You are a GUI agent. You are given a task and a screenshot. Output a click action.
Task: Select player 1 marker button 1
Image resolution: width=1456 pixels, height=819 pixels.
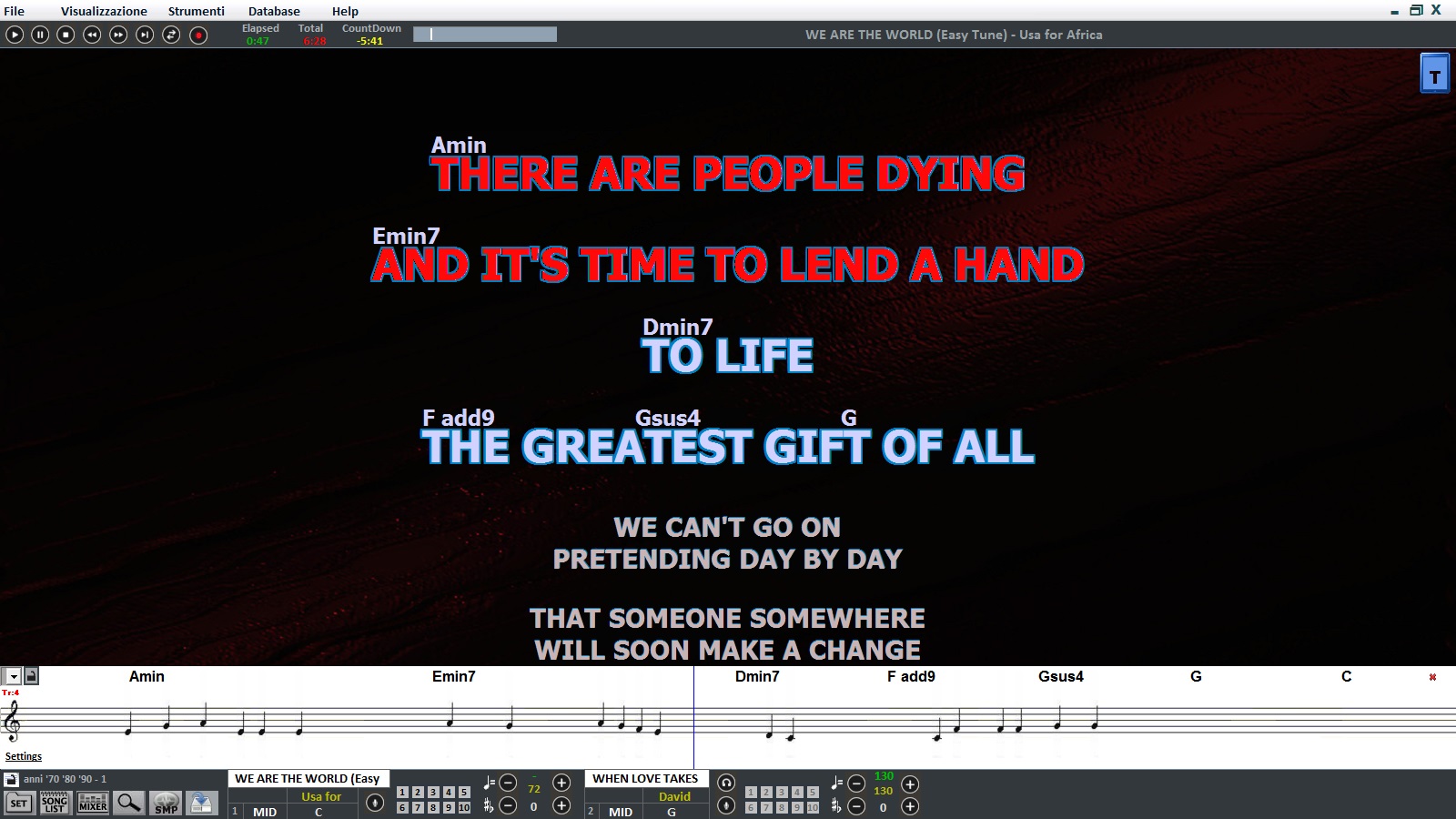pos(402,793)
